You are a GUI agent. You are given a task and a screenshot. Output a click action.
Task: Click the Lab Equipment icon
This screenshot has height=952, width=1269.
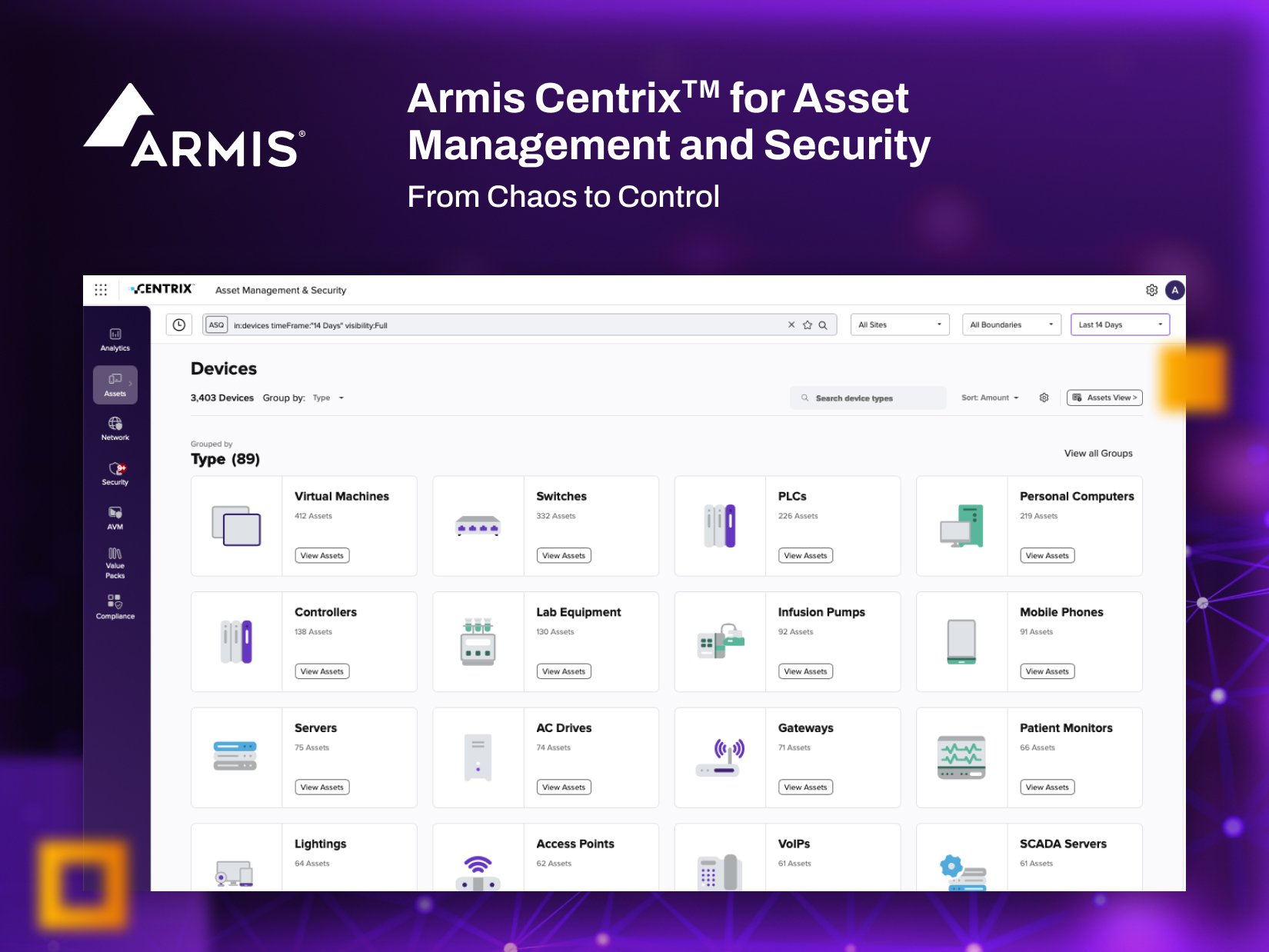pos(478,641)
